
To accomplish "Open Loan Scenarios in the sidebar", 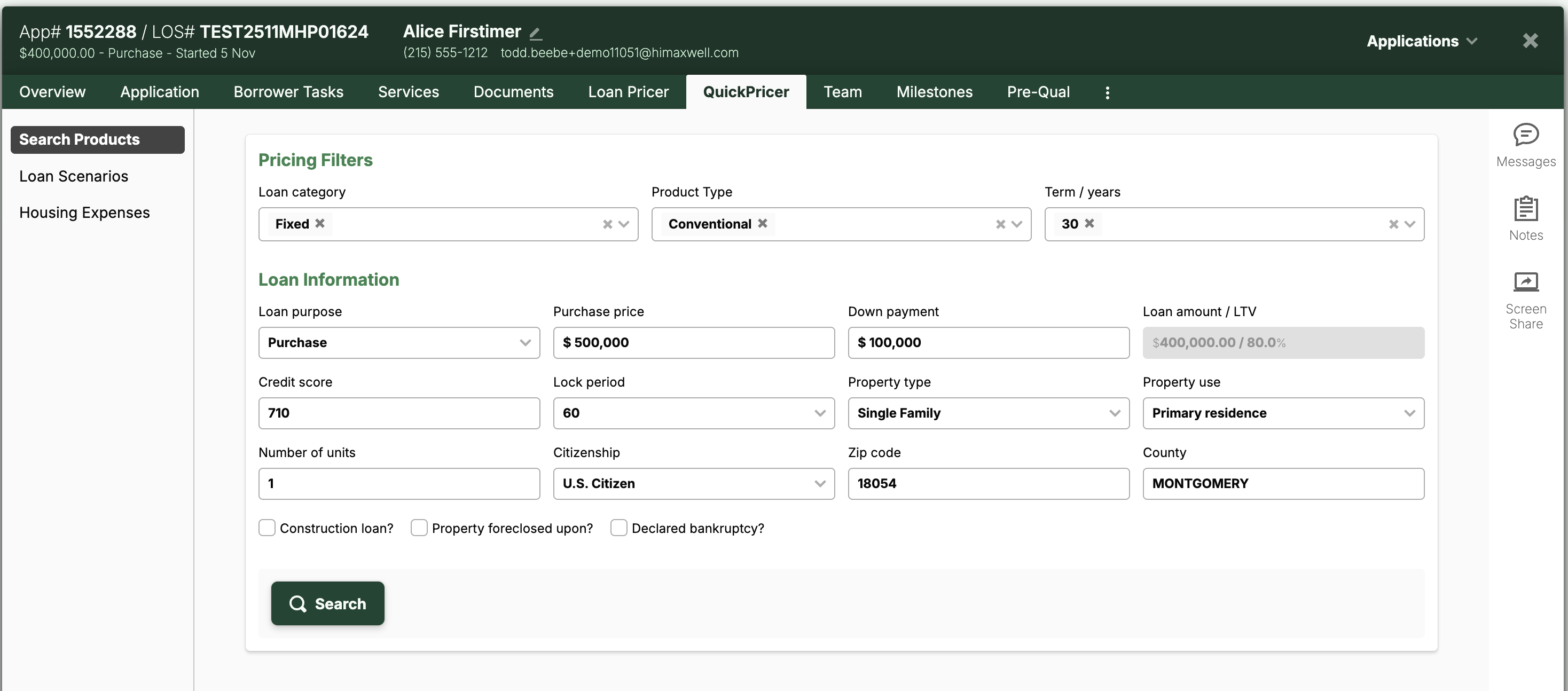I will (74, 177).
